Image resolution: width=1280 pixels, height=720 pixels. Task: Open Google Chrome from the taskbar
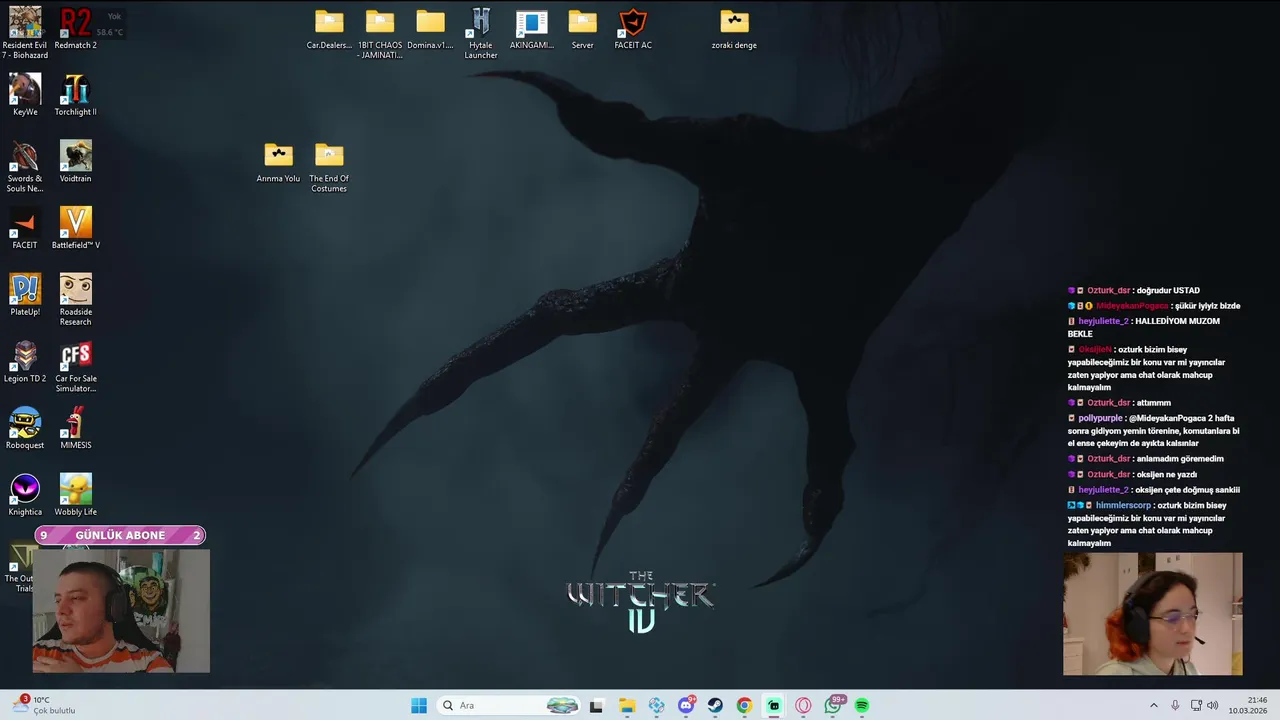coord(744,705)
